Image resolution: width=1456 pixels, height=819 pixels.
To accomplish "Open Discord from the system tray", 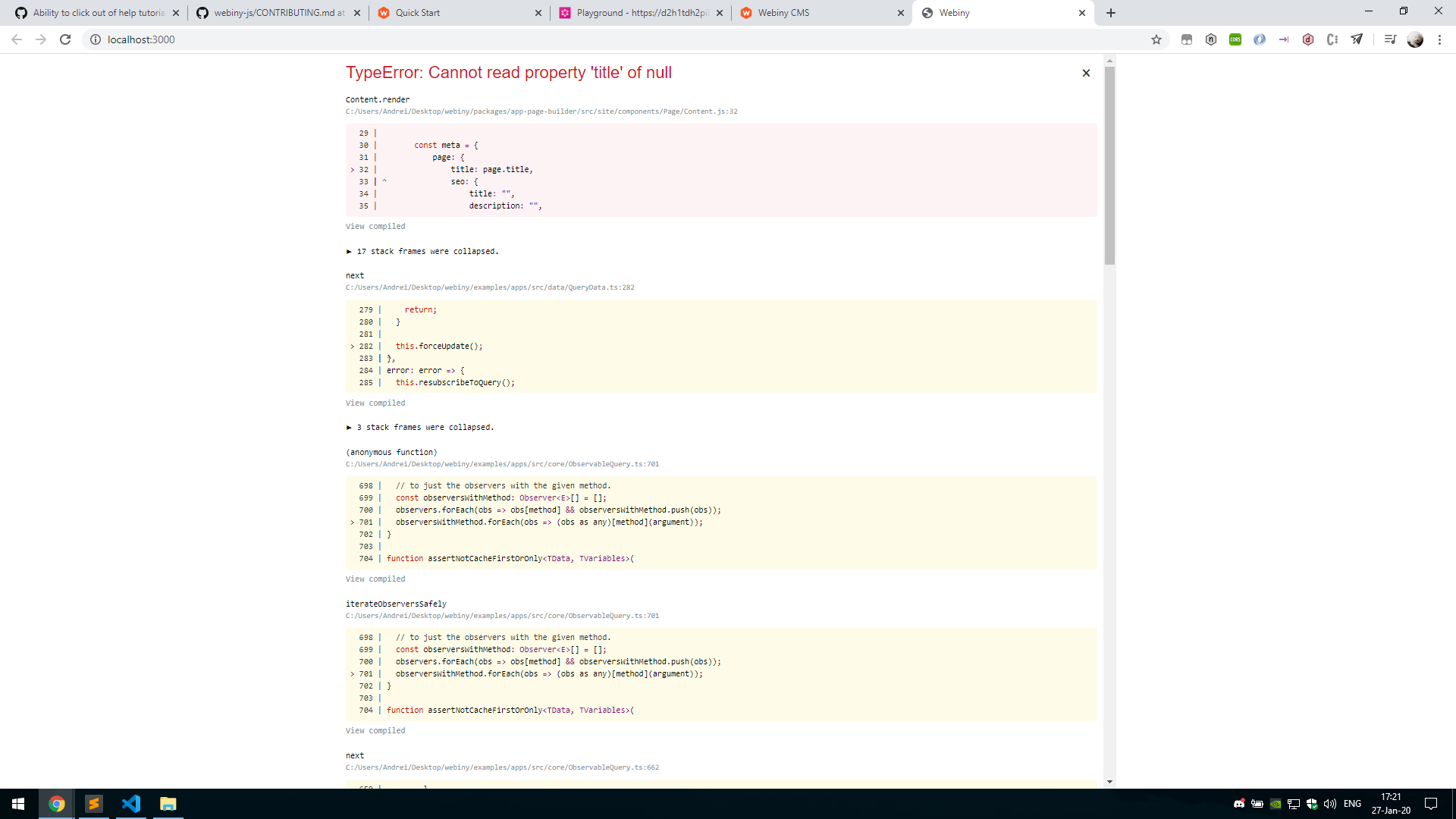I will [x=1239, y=805].
